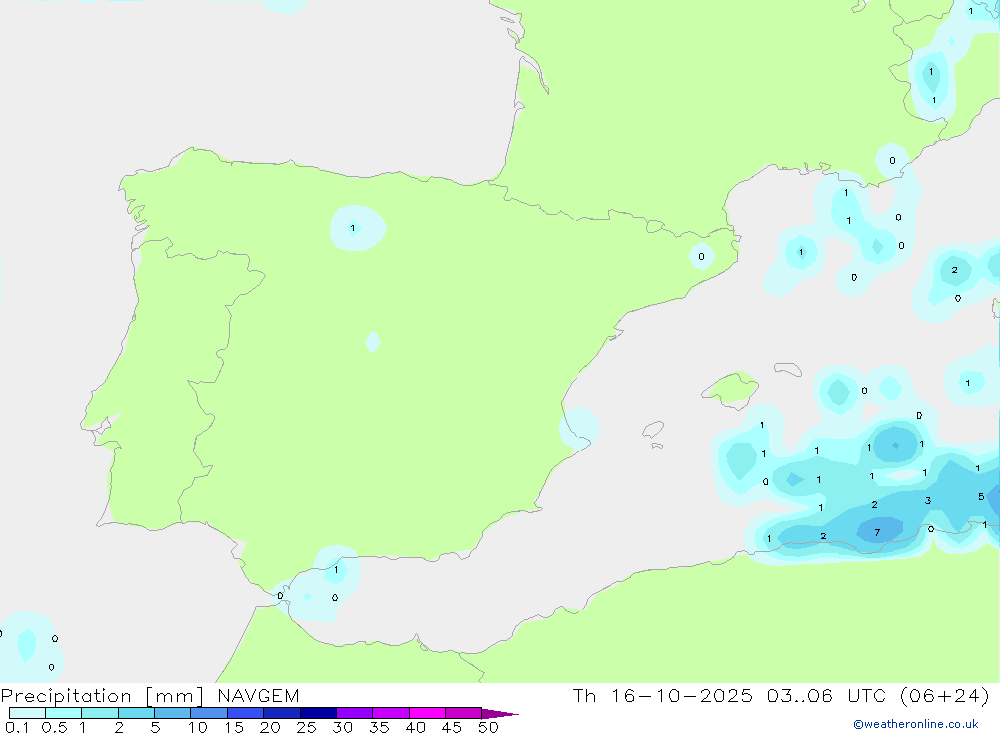Screen dimensions: 1000x733
Task: Click the "0.1" legend scale label
Action: click(x=17, y=727)
